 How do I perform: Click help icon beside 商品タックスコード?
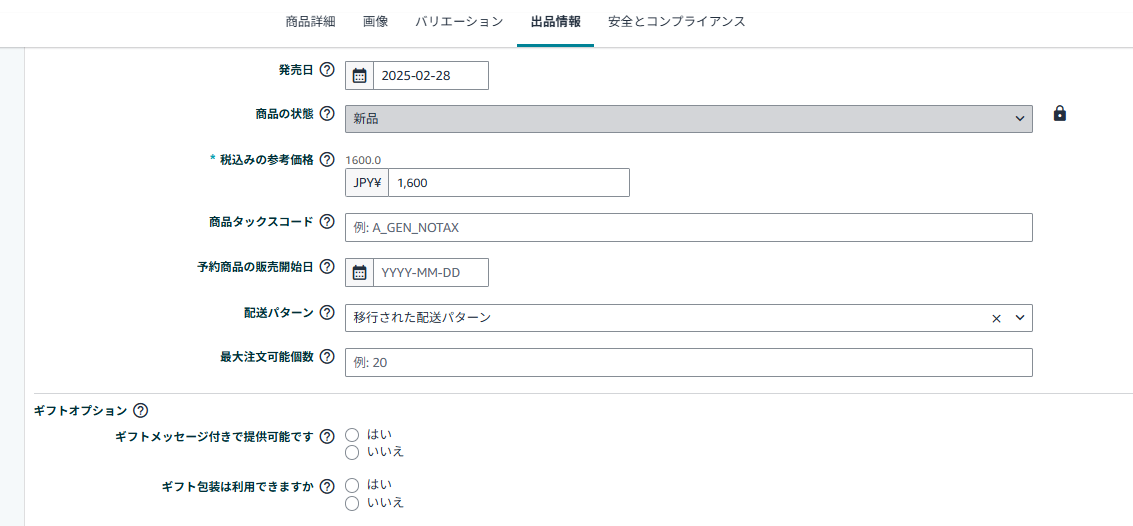(x=327, y=222)
